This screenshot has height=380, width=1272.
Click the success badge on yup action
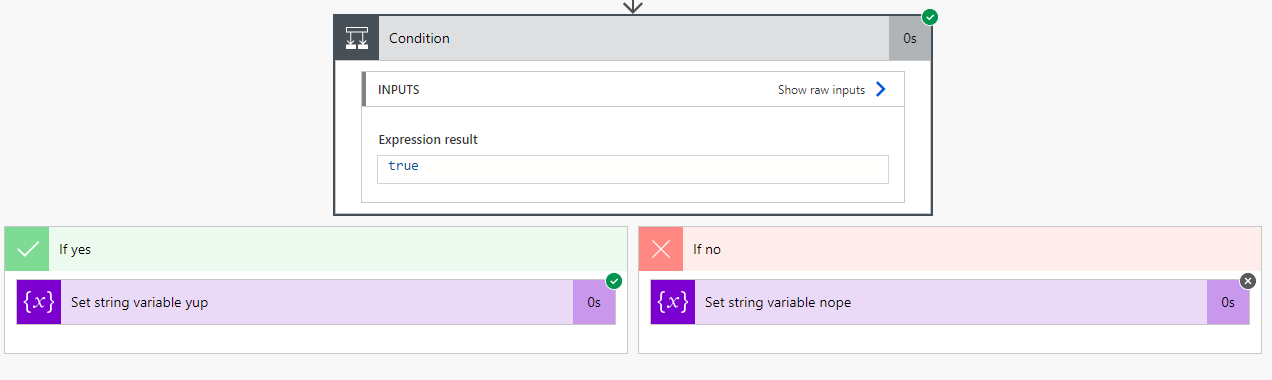(614, 281)
